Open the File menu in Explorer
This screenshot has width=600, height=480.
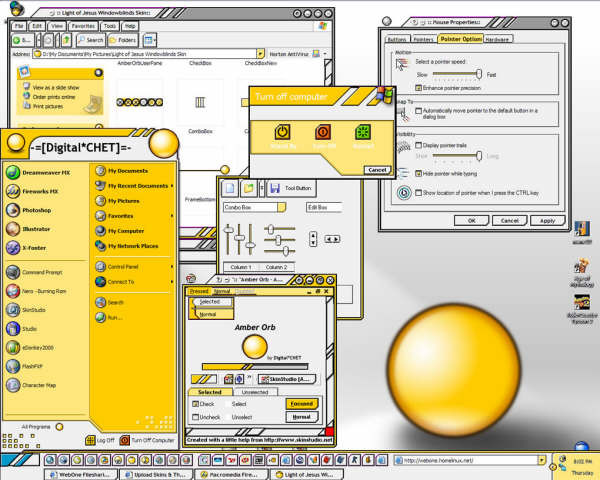19,26
